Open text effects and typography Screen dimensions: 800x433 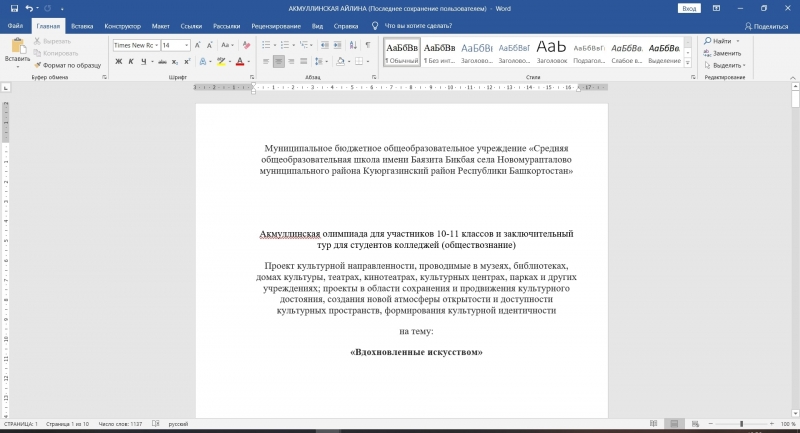click(203, 62)
